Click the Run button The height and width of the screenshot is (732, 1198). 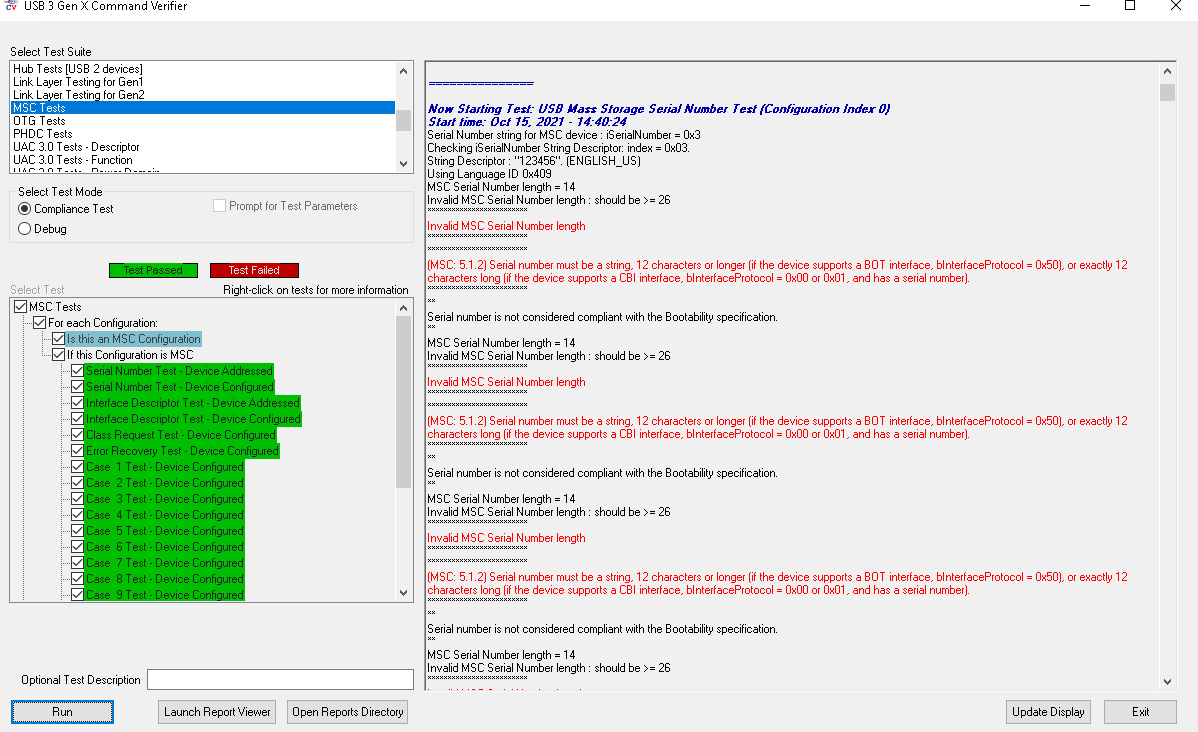tap(62, 711)
